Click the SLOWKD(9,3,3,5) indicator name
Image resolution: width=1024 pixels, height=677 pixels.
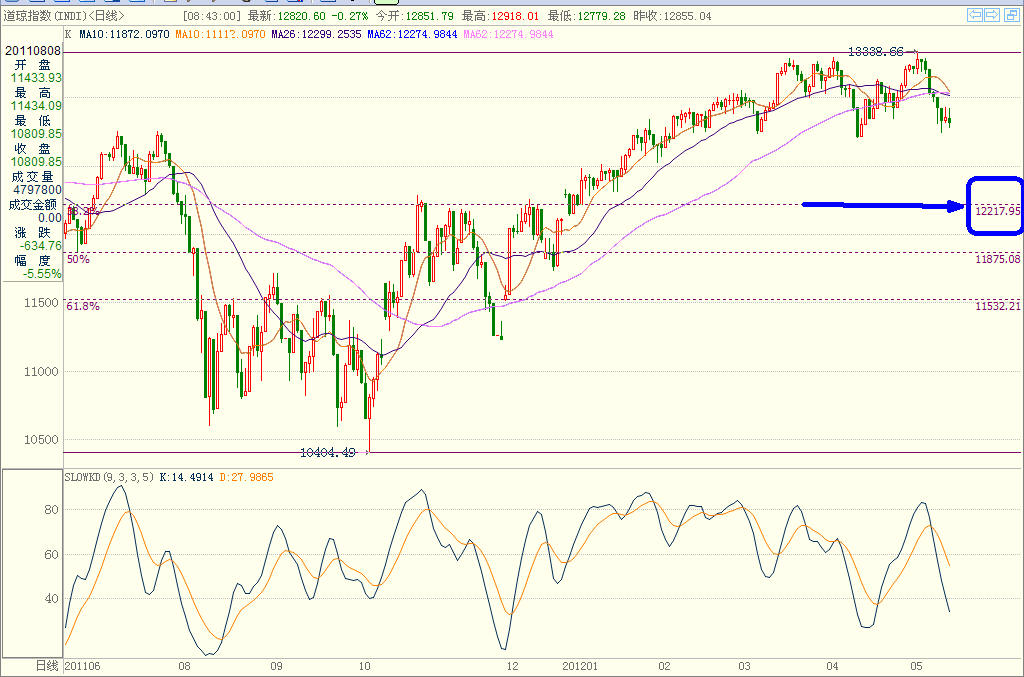coord(109,477)
